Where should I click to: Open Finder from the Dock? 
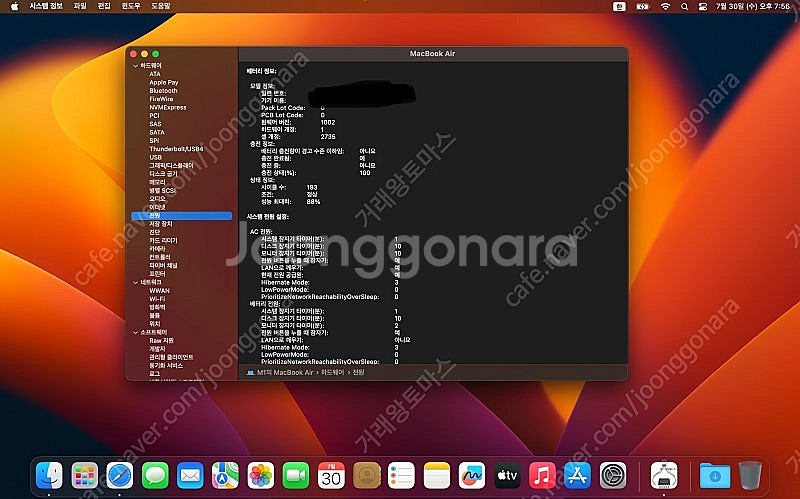tap(49, 476)
